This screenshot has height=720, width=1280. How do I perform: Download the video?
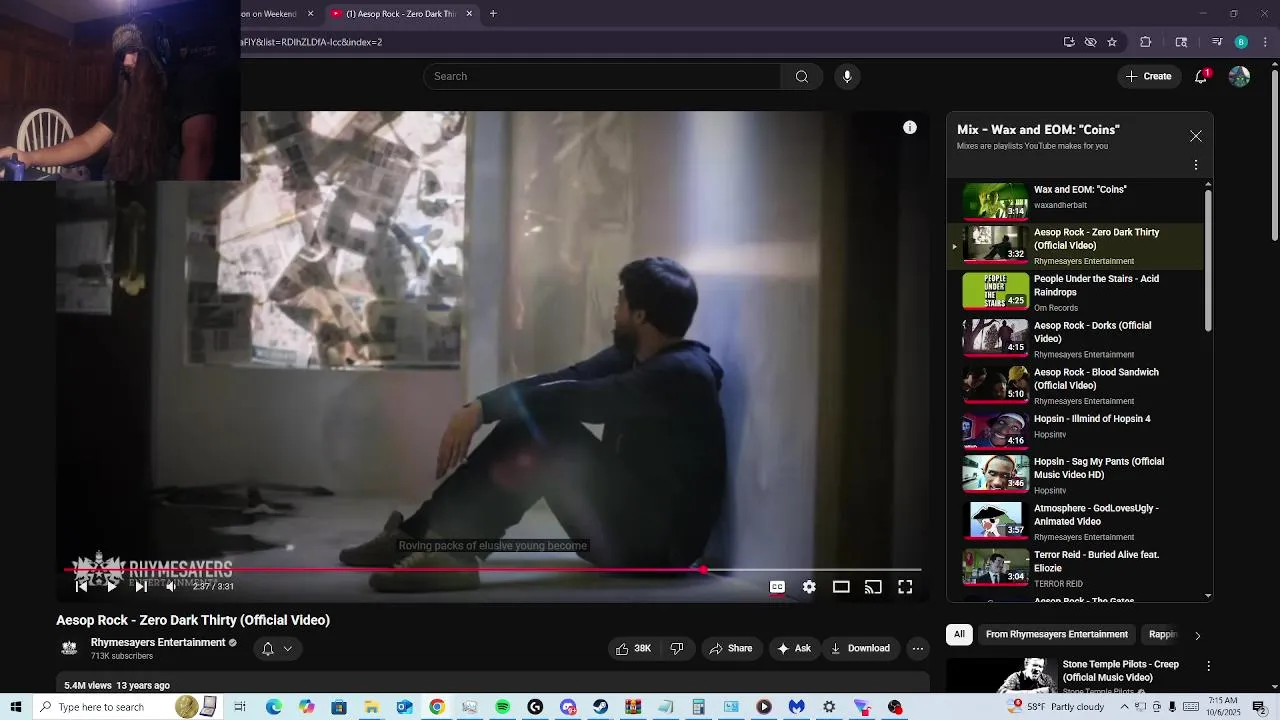(860, 648)
